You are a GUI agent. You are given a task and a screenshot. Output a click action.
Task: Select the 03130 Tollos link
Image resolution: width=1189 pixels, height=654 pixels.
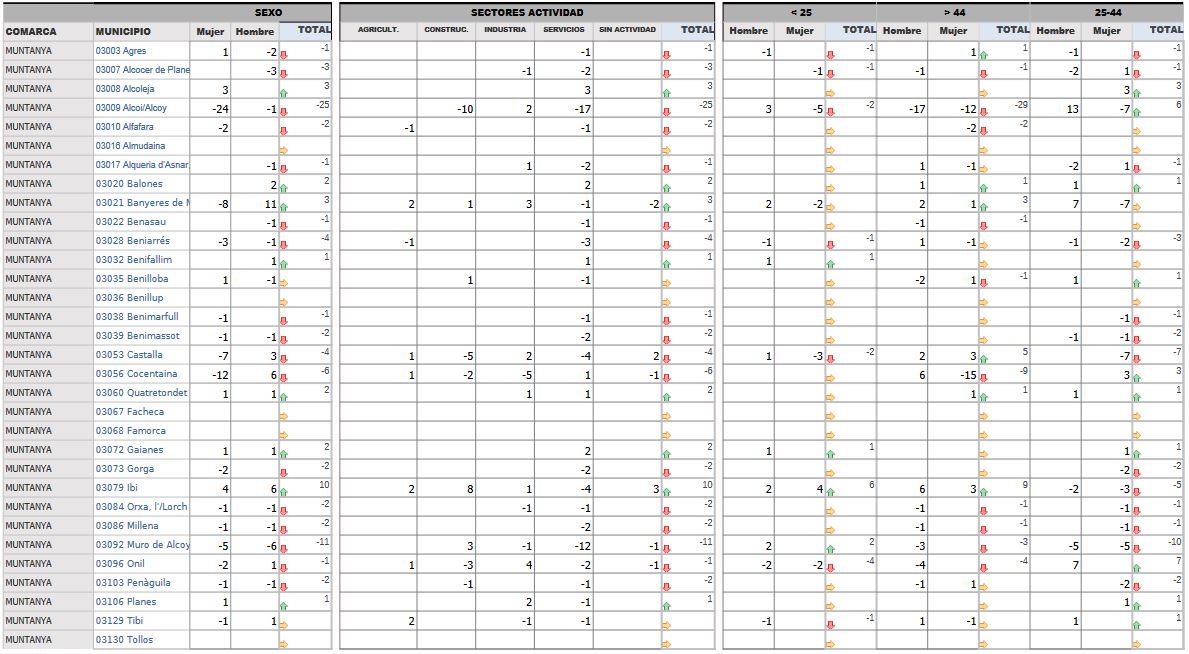(x=124, y=640)
